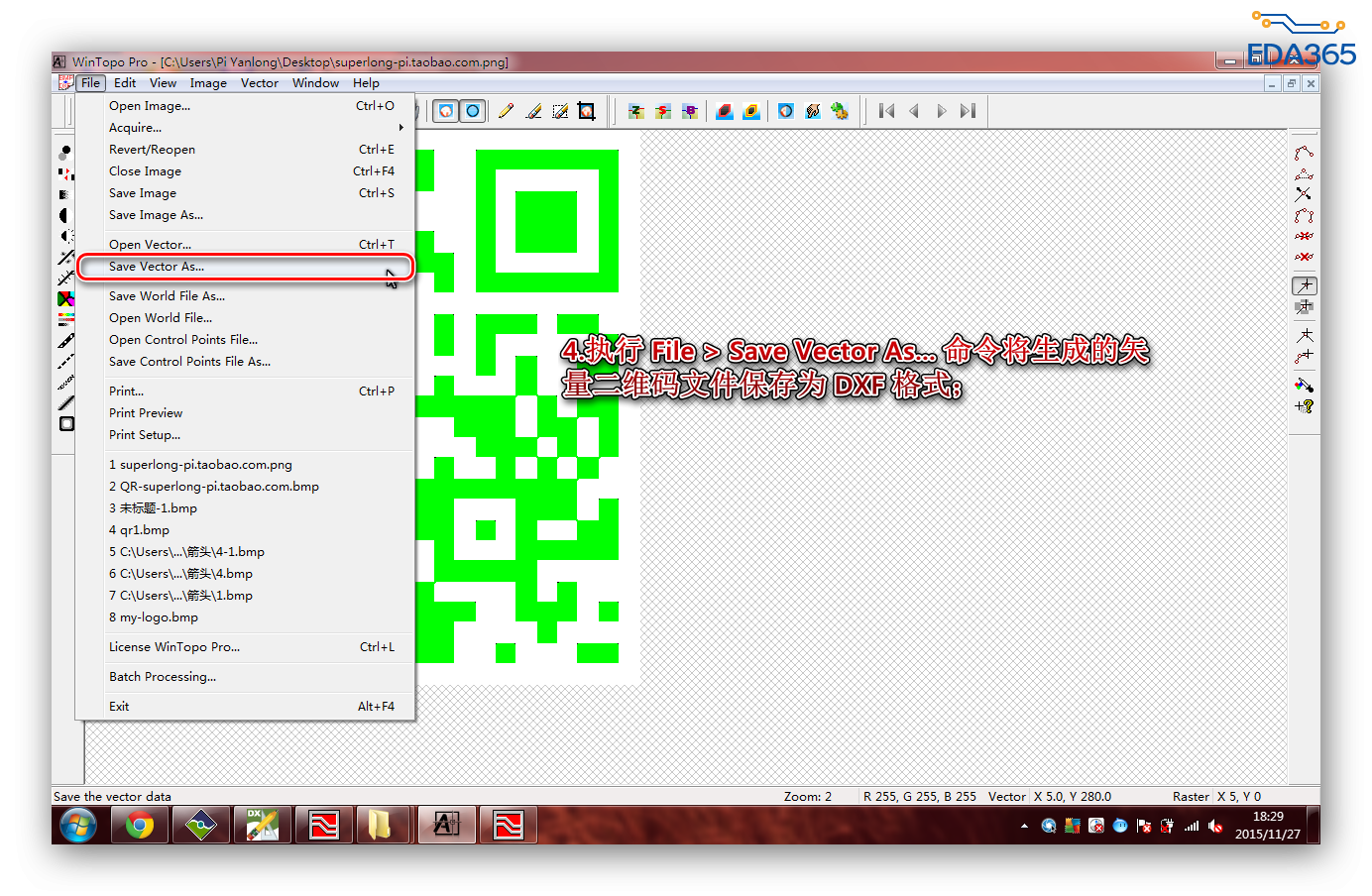Select the crop image tool in toolbar

tap(587, 111)
